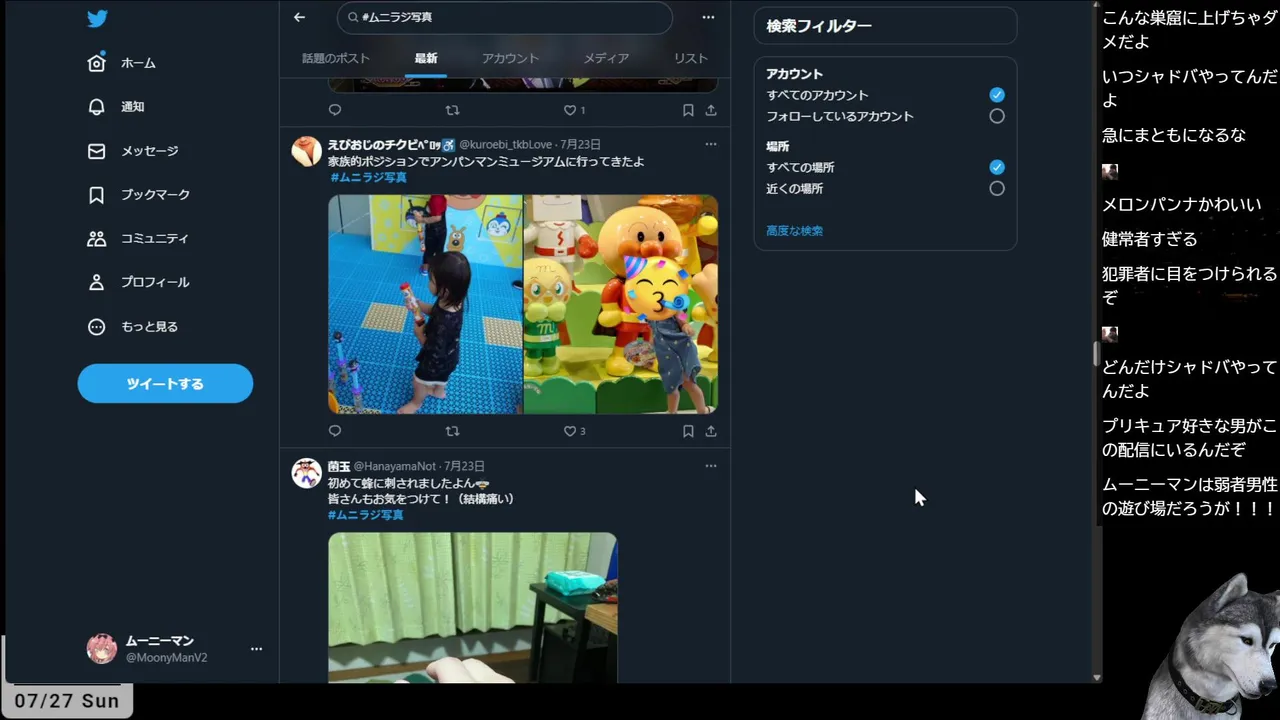1280x720 pixels.
Task: Click メッセージ label in sidebar
Action: pos(150,151)
